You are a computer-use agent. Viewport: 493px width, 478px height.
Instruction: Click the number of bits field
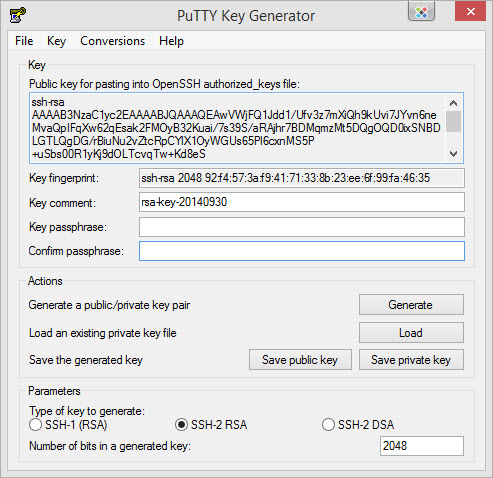tap(422, 446)
